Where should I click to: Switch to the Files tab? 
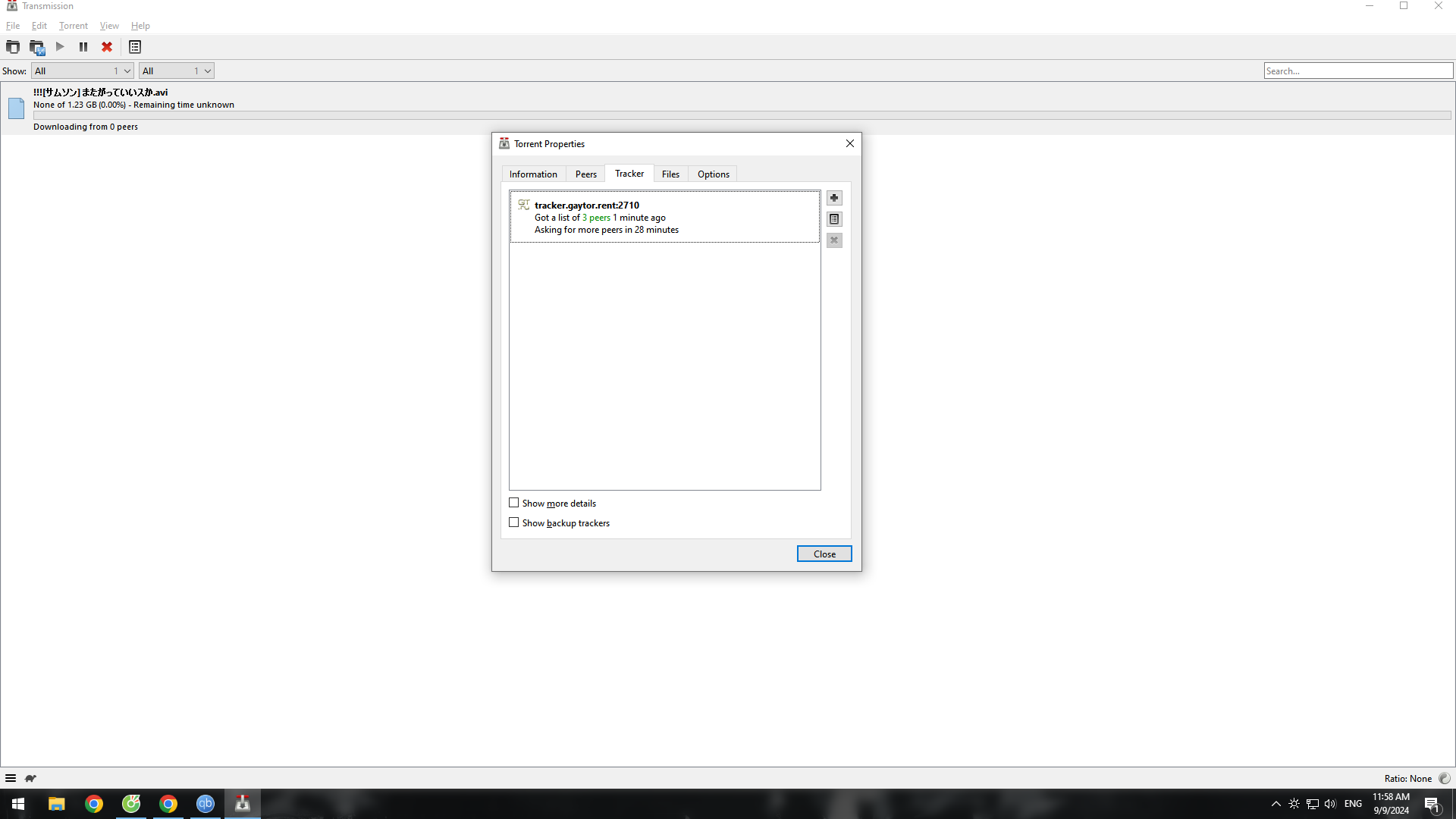[670, 174]
